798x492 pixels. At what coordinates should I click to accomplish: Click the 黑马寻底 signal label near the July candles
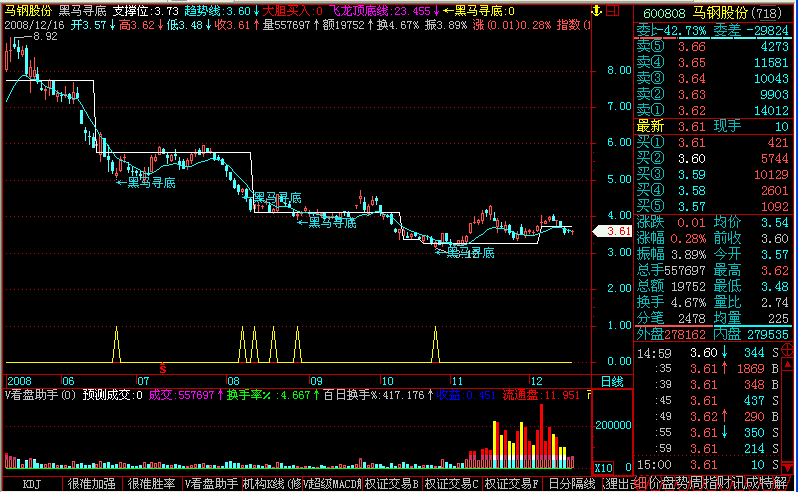(x=151, y=183)
